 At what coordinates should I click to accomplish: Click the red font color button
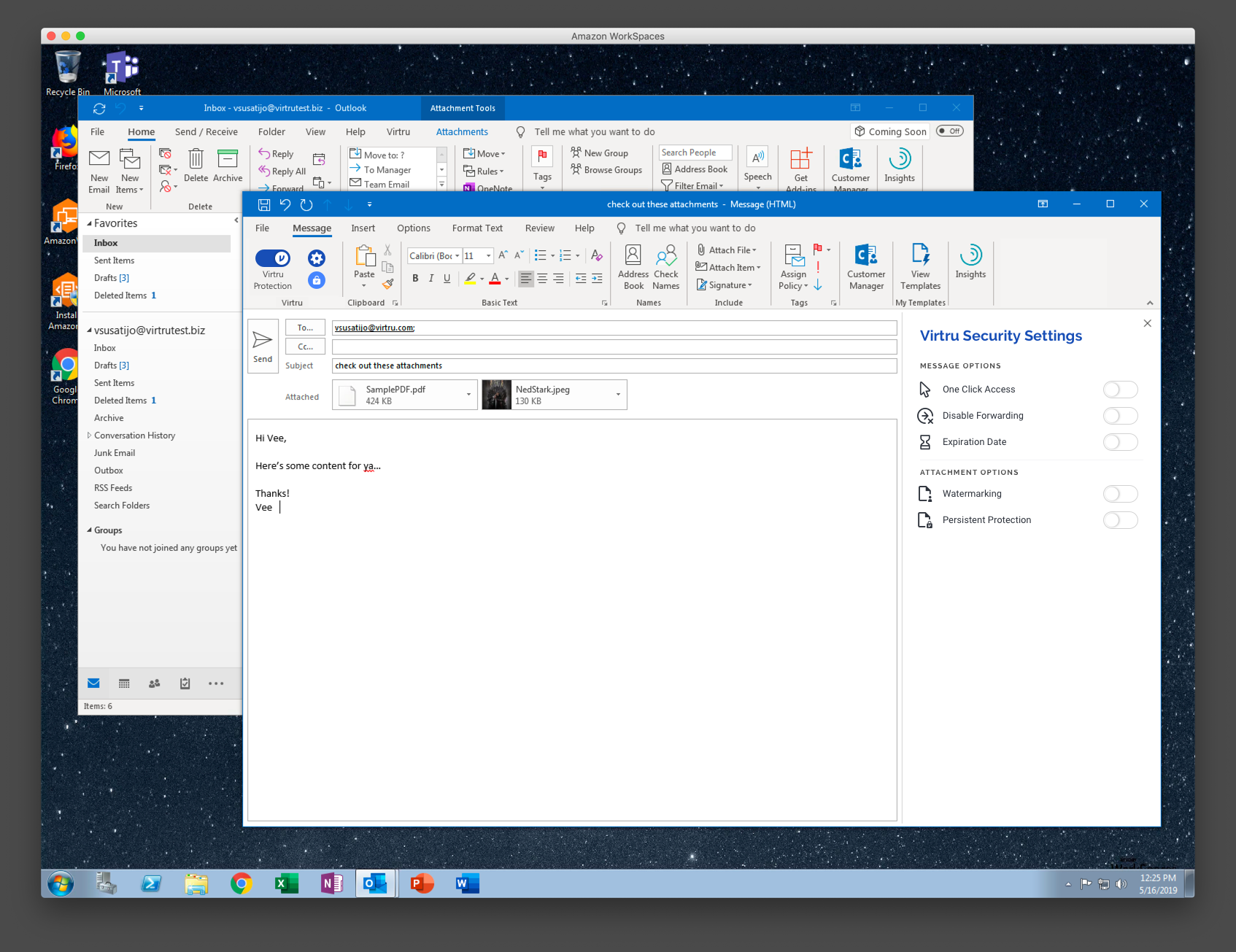click(x=495, y=278)
